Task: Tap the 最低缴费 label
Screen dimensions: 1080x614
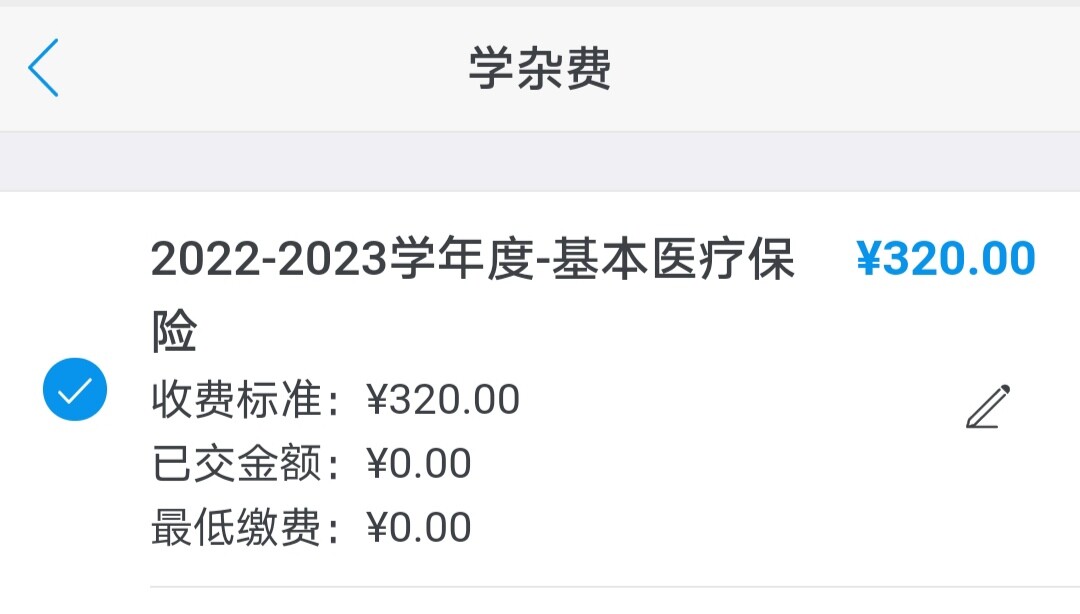Action: pyautogui.click(x=236, y=528)
